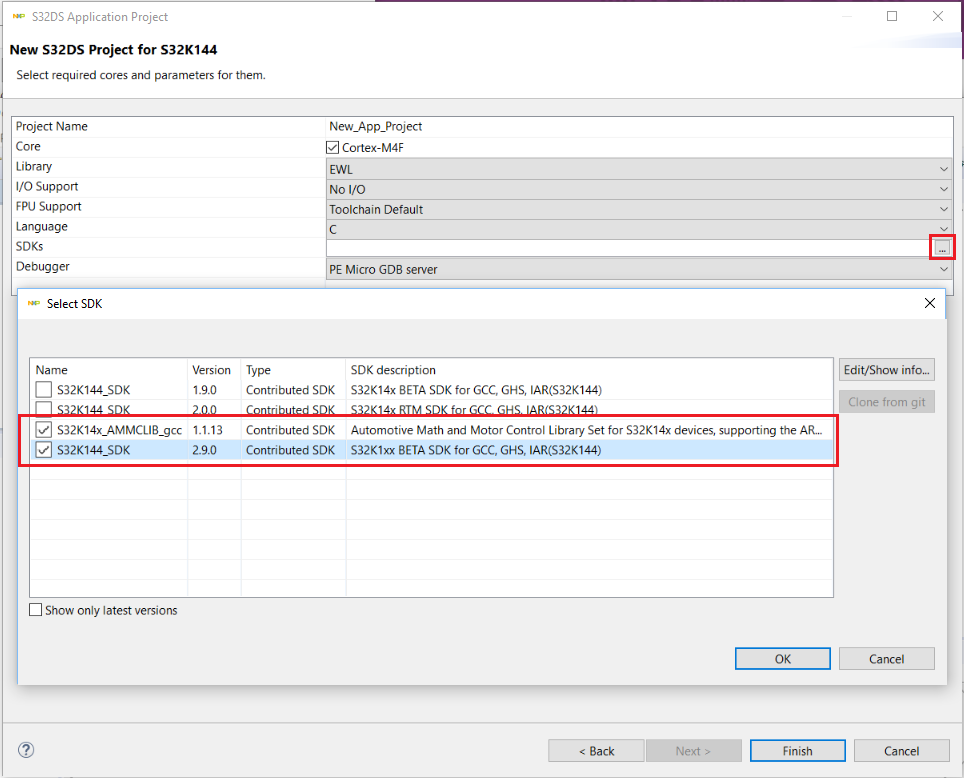Click the SDKs row label
Image resolution: width=964 pixels, height=778 pixels.
point(30,246)
